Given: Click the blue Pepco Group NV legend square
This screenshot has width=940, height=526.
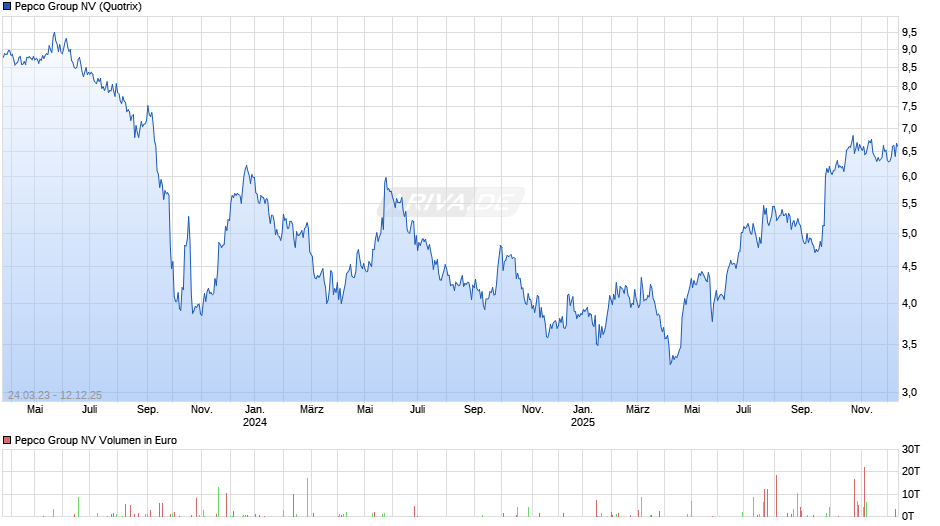Looking at the screenshot, I should [x=7, y=7].
